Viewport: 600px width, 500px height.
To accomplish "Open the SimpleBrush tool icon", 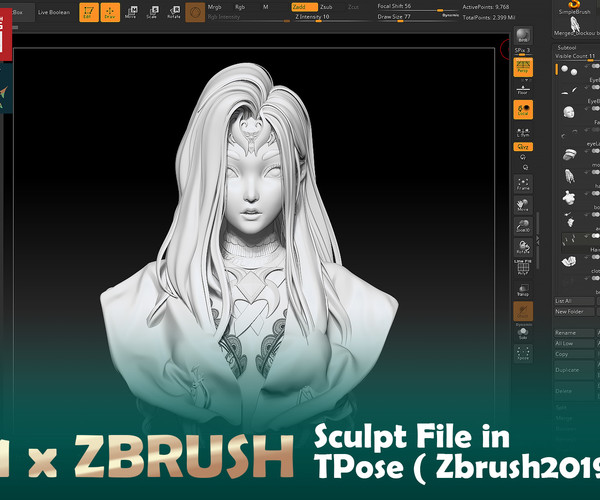I will click(575, 7).
